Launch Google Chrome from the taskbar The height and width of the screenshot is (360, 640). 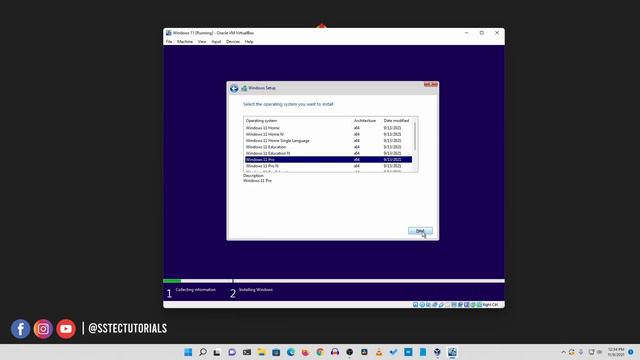tap(320, 352)
